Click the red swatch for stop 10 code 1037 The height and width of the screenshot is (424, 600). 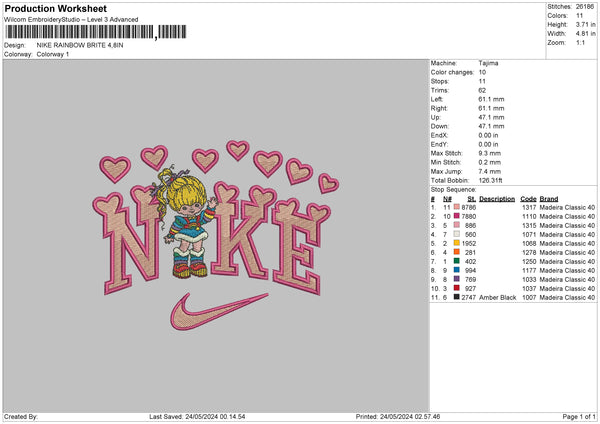[x=457, y=288]
